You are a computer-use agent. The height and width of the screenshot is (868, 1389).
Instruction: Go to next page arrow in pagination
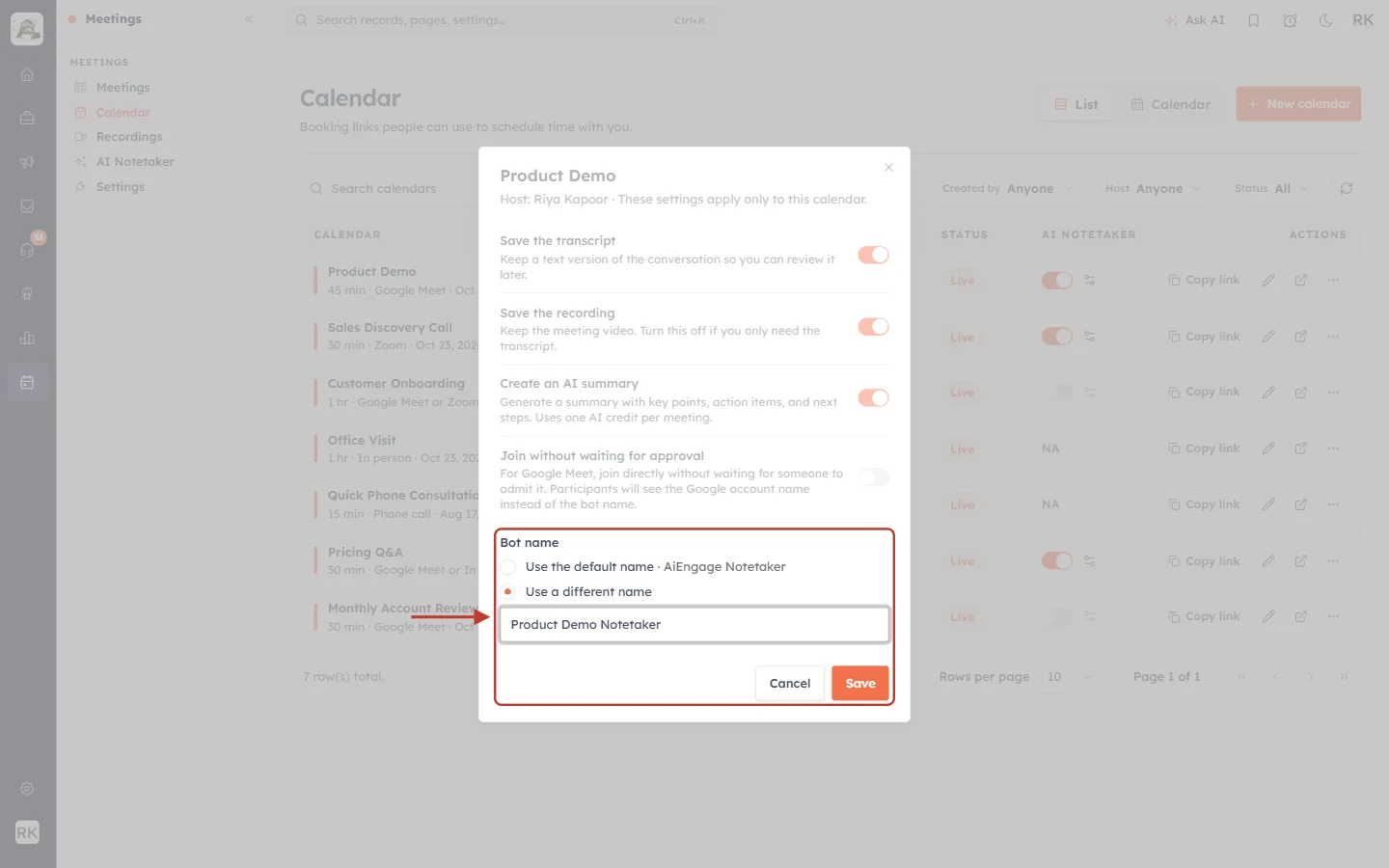(x=1310, y=677)
